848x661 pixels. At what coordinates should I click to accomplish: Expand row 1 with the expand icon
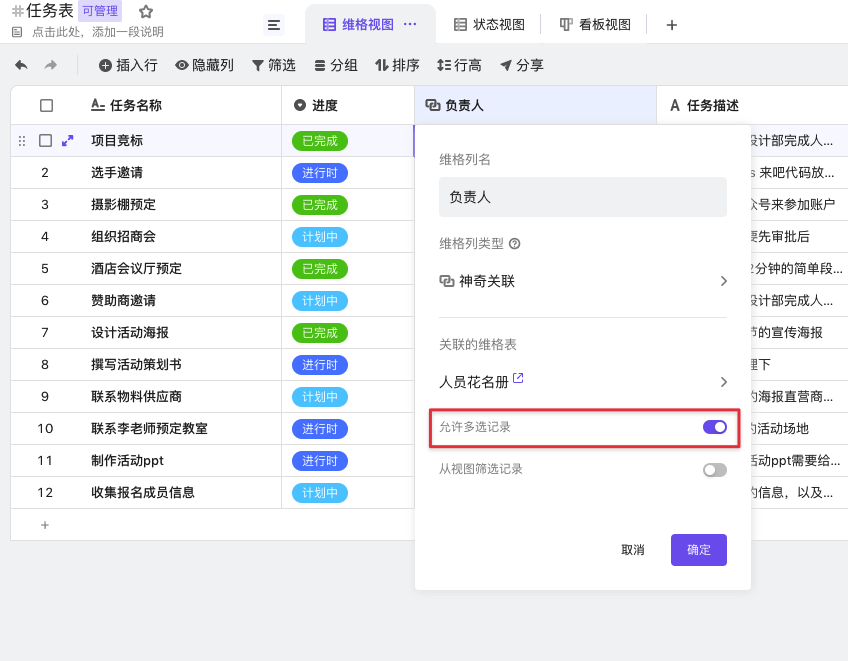(68, 141)
